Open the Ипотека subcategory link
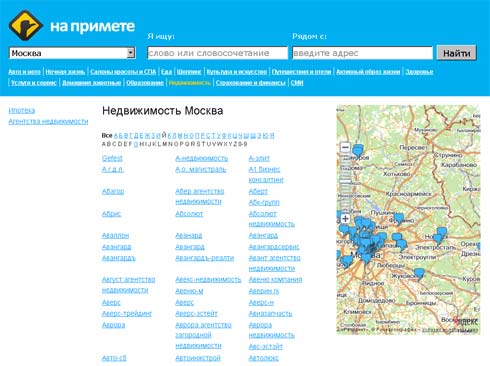 pyautogui.click(x=22, y=110)
